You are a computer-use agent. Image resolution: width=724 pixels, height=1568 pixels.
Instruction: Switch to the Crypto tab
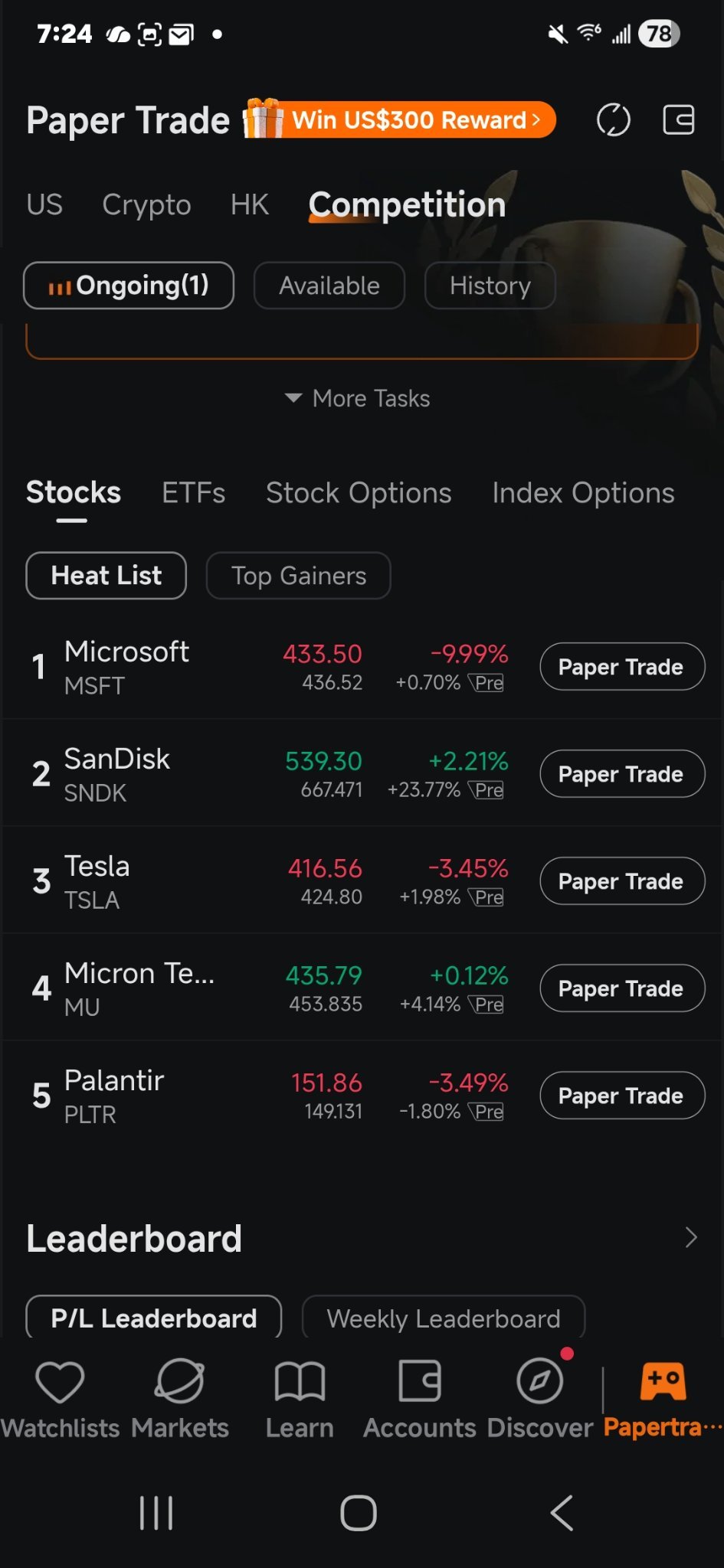[x=146, y=204]
